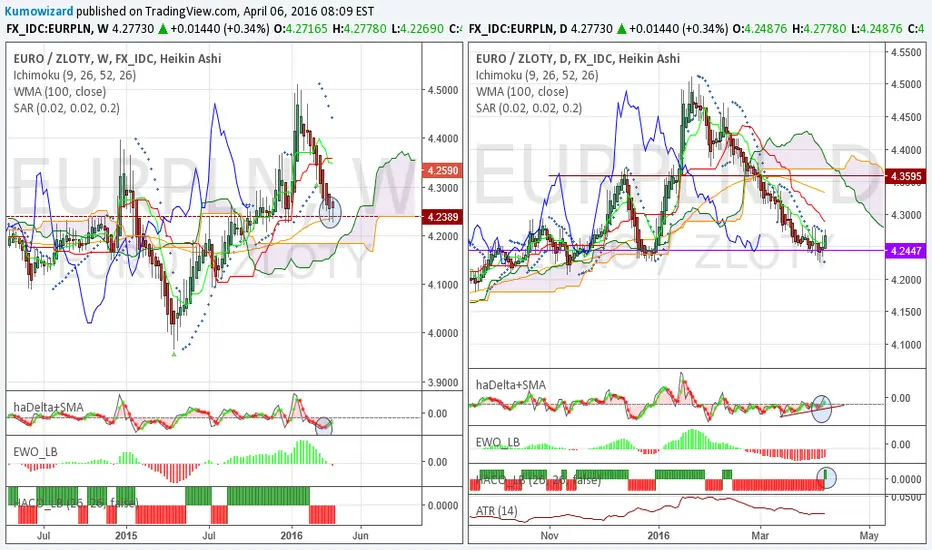
Task: Click the daily haDelta+SMA indicator label
Action: pos(511,385)
